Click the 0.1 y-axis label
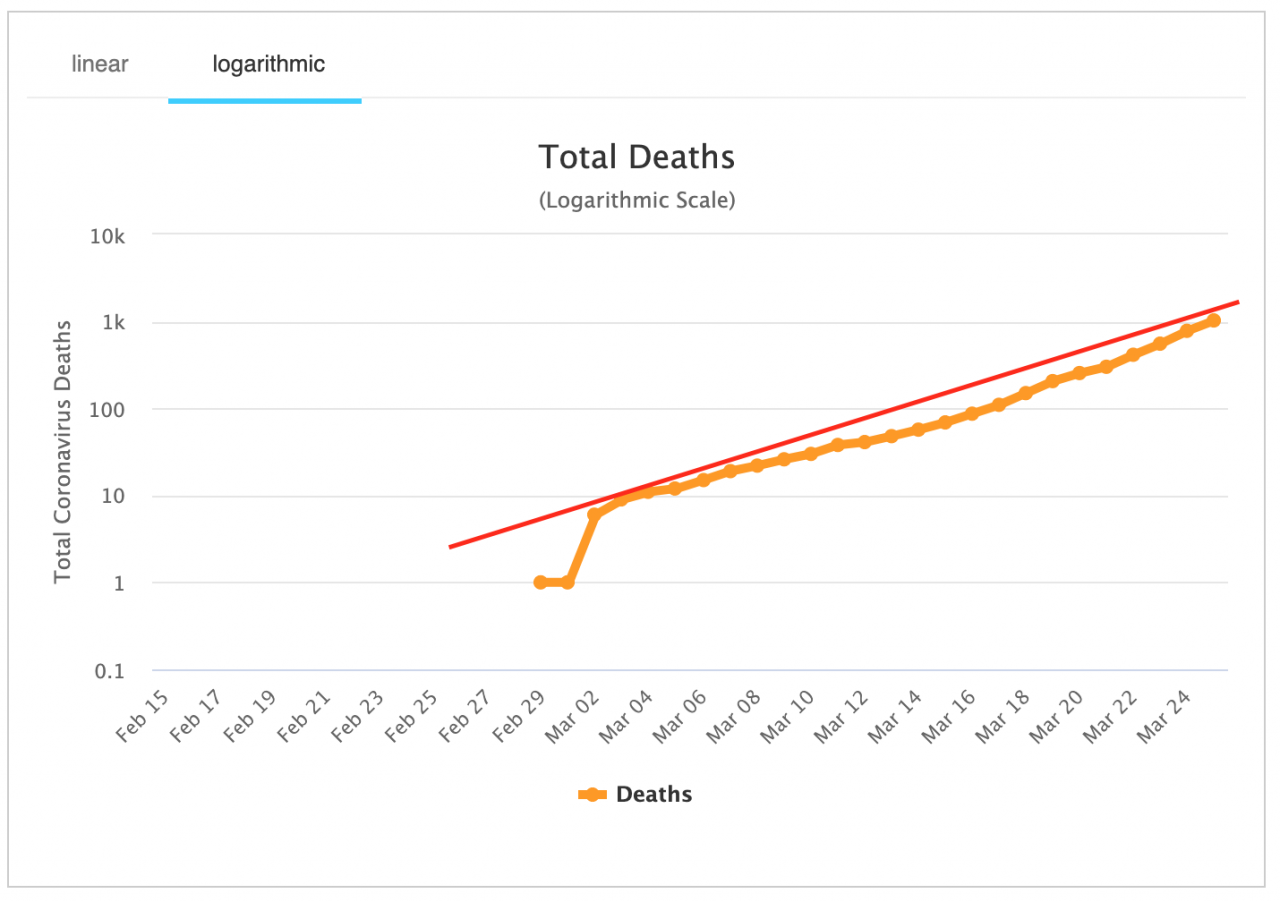The width and height of the screenshot is (1280, 902). pyautogui.click(x=108, y=671)
